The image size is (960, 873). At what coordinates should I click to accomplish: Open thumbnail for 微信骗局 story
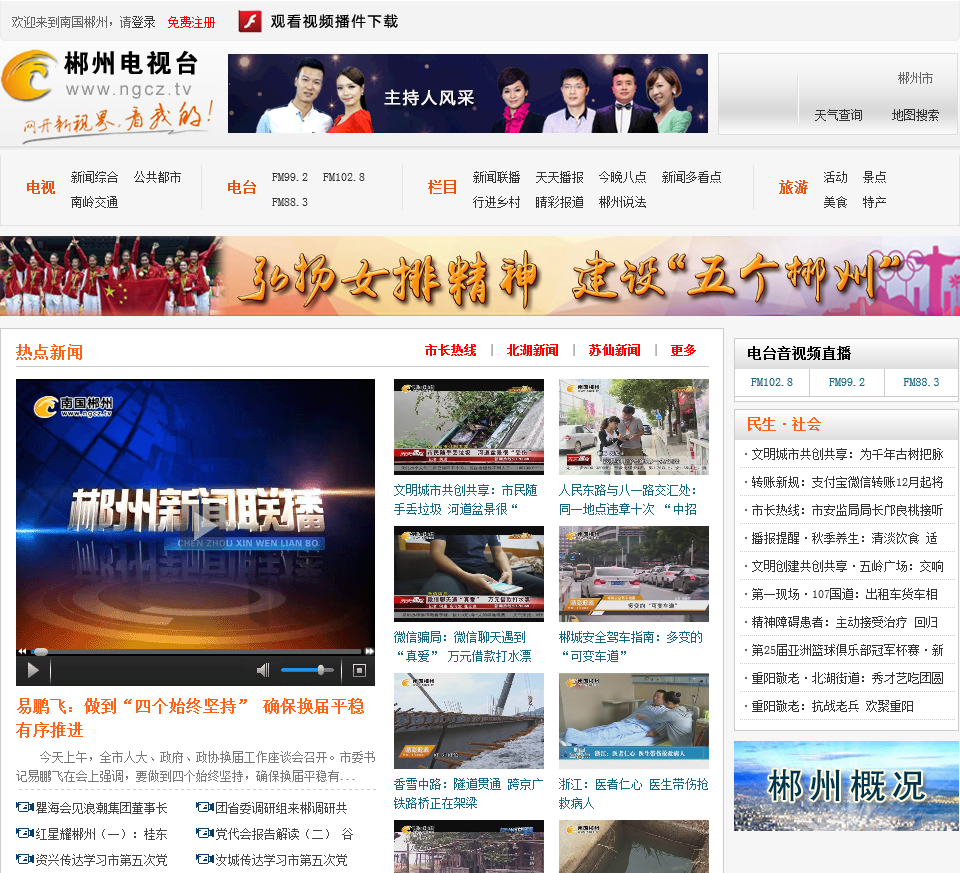(x=469, y=574)
